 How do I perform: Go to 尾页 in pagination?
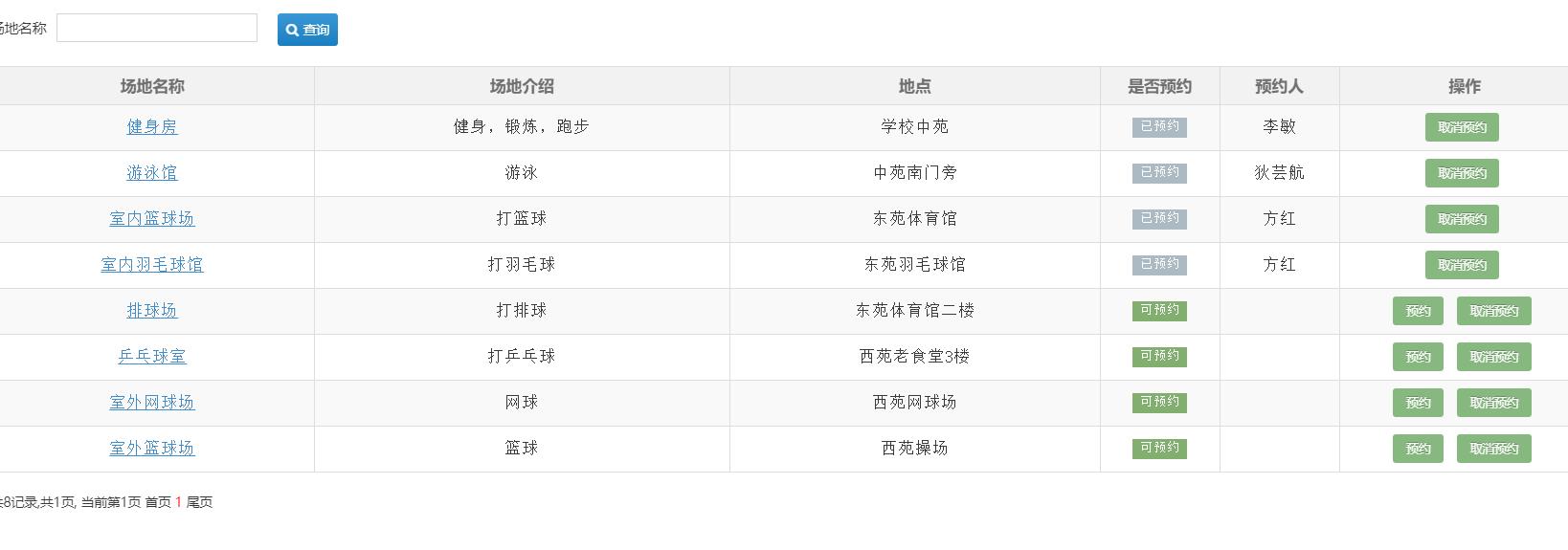click(199, 502)
